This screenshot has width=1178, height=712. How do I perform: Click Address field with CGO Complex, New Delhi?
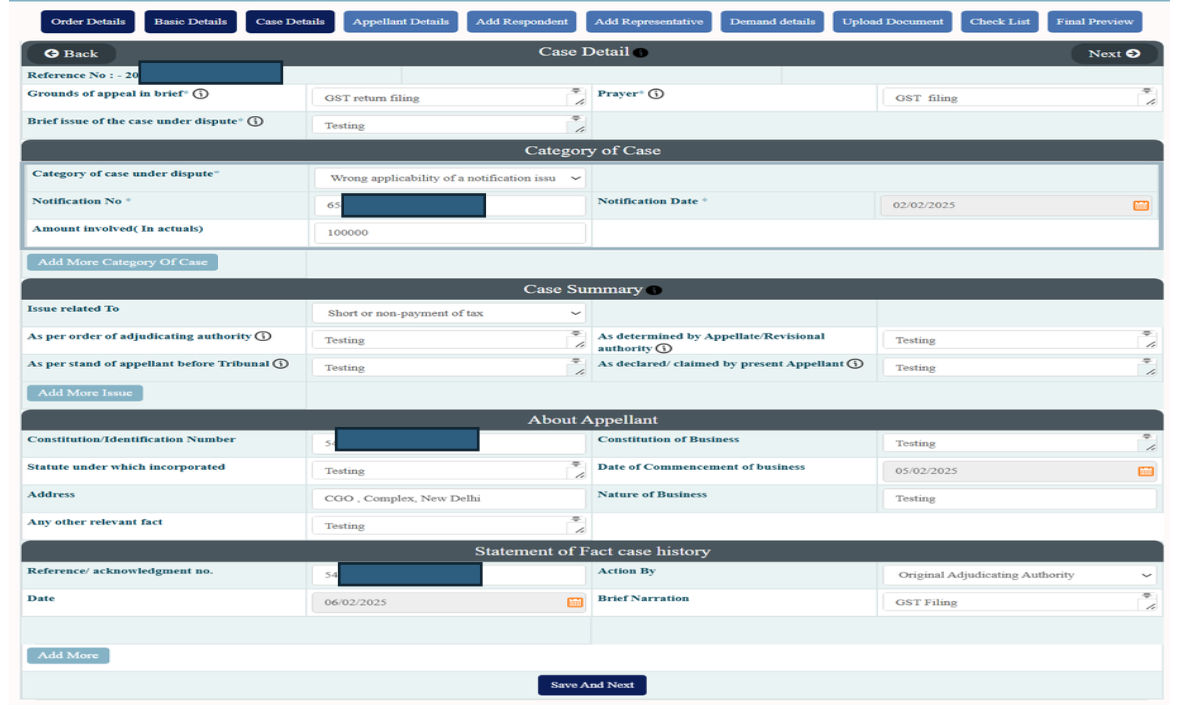point(450,499)
